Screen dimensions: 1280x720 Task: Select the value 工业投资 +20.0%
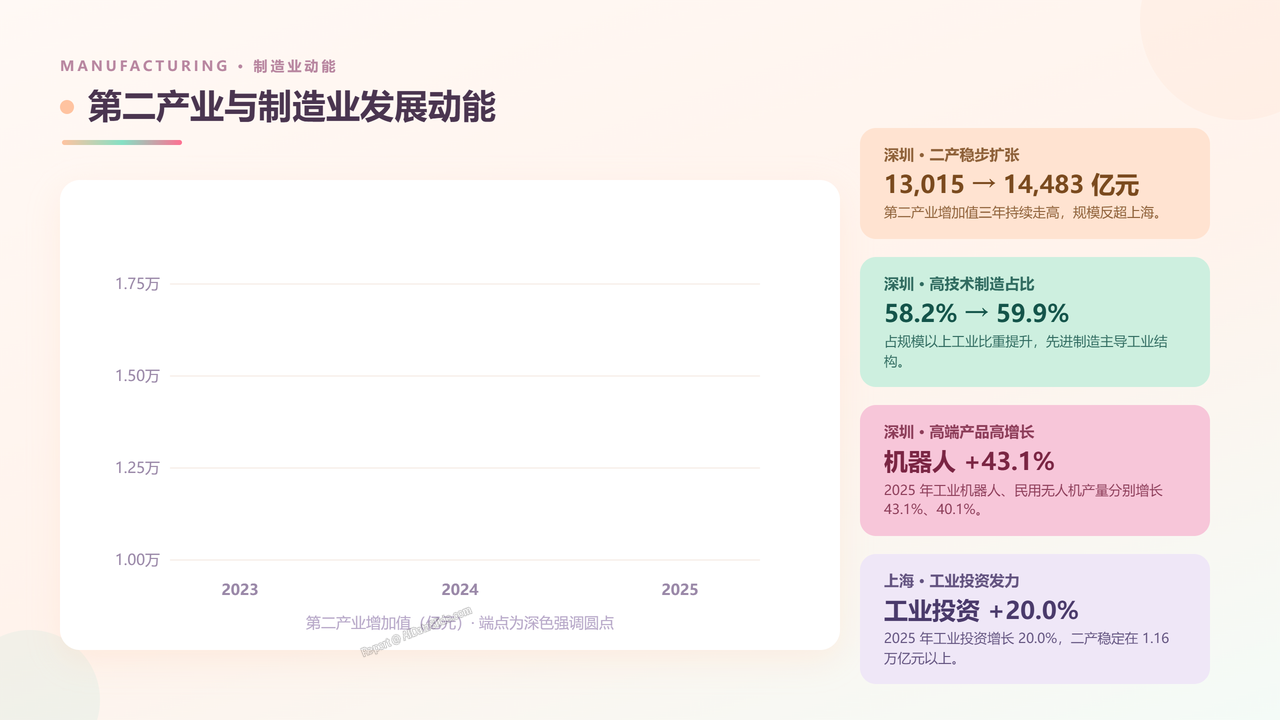[x=981, y=610]
